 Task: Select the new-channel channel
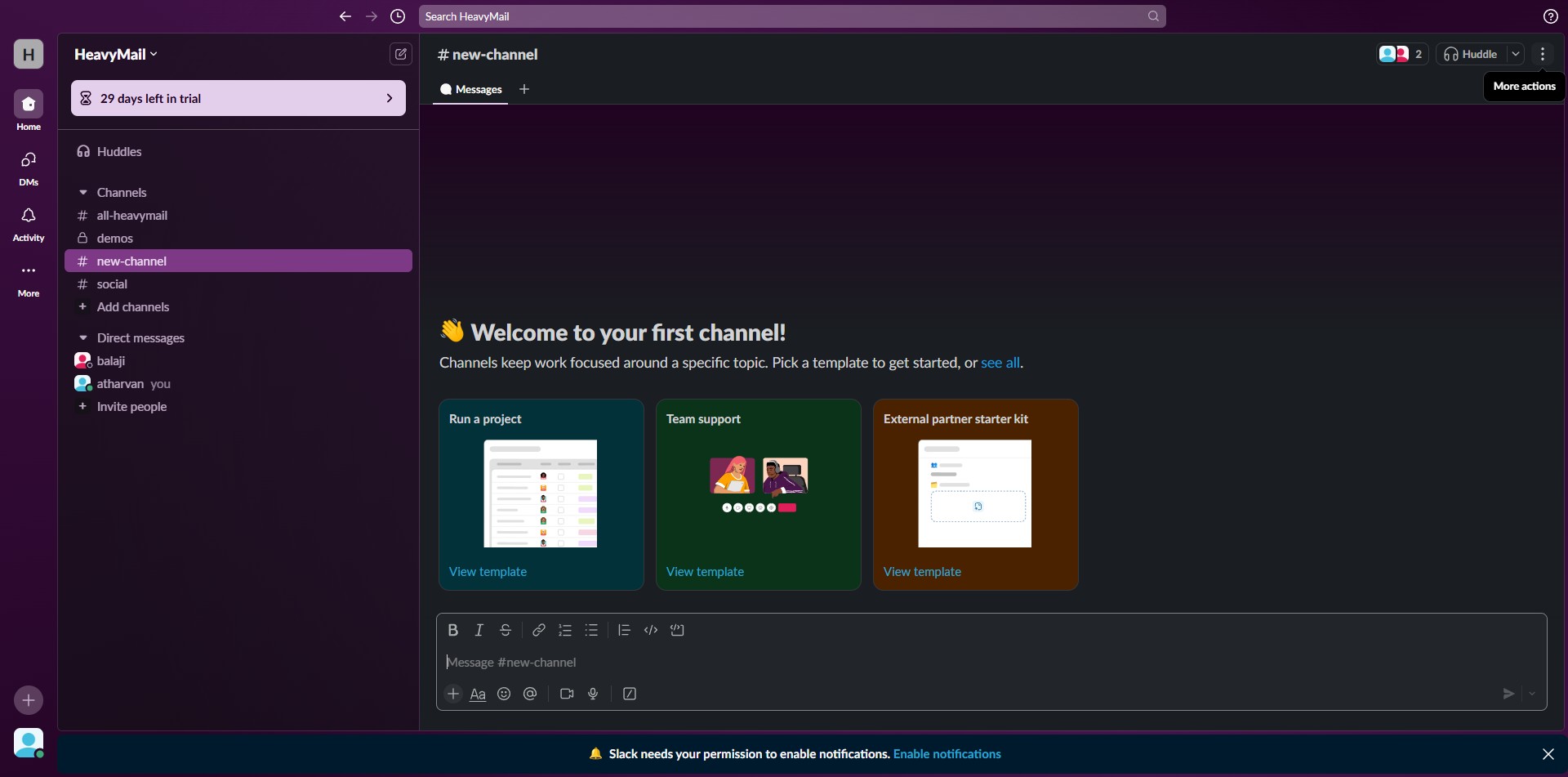pos(238,261)
